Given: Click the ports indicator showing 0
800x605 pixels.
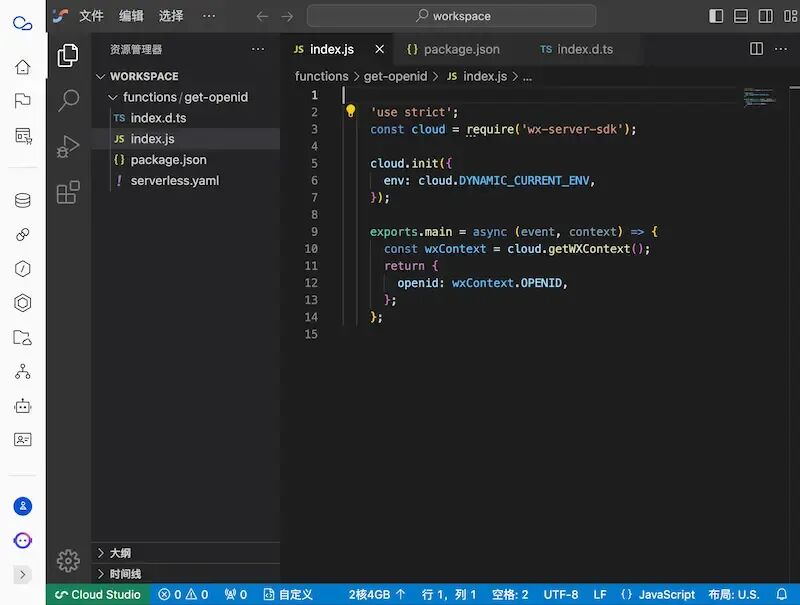Looking at the screenshot, I should click(236, 594).
